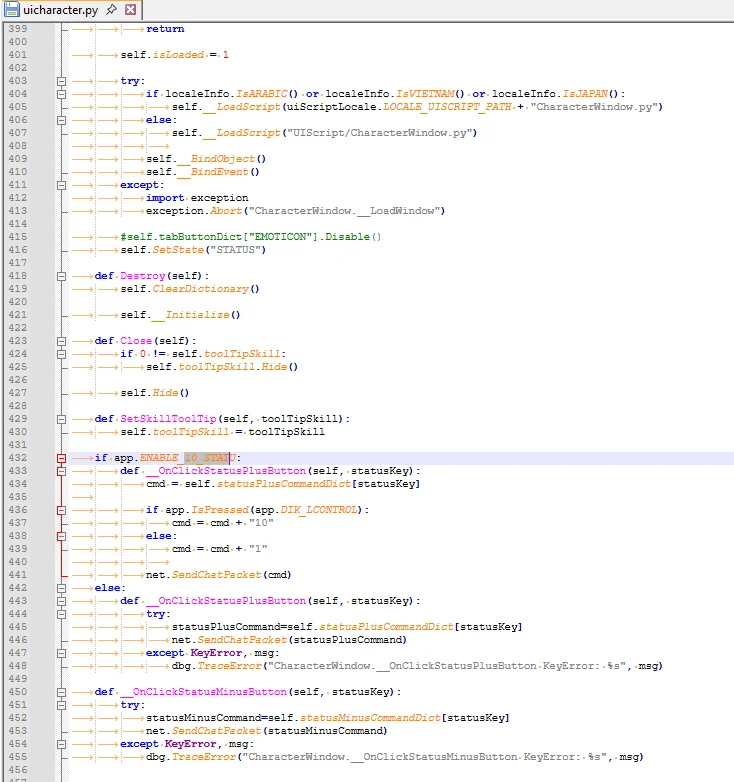
Task: Collapse the else block at line 442
Action: click(61, 588)
